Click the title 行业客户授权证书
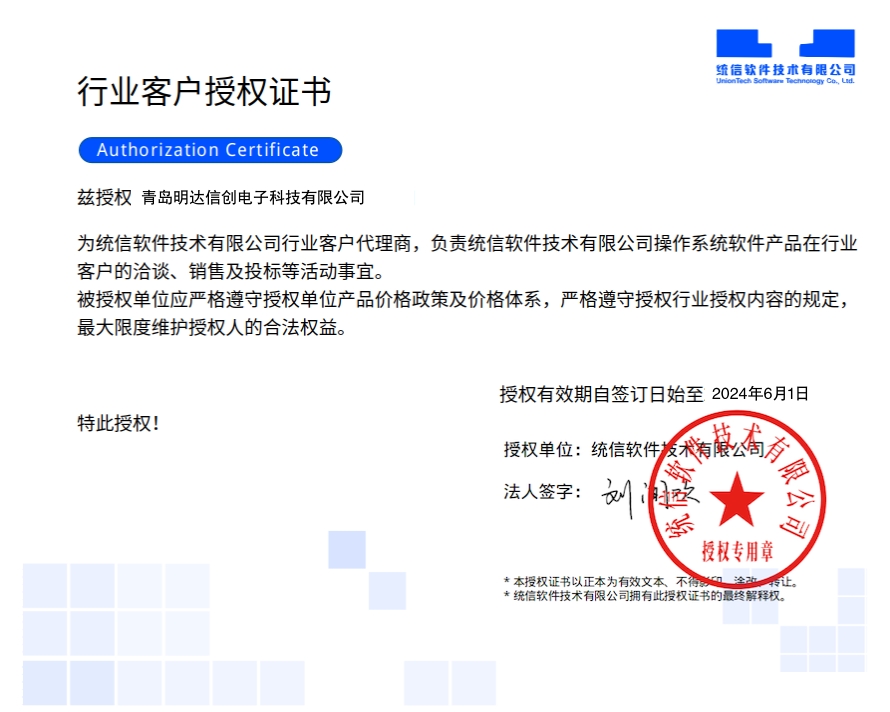Screen dimensions: 890x712 (204, 91)
